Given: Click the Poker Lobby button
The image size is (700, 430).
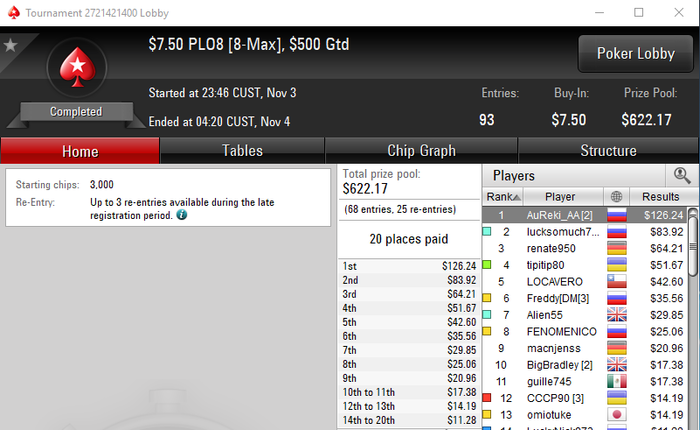Looking at the screenshot, I should pyautogui.click(x=636, y=54).
